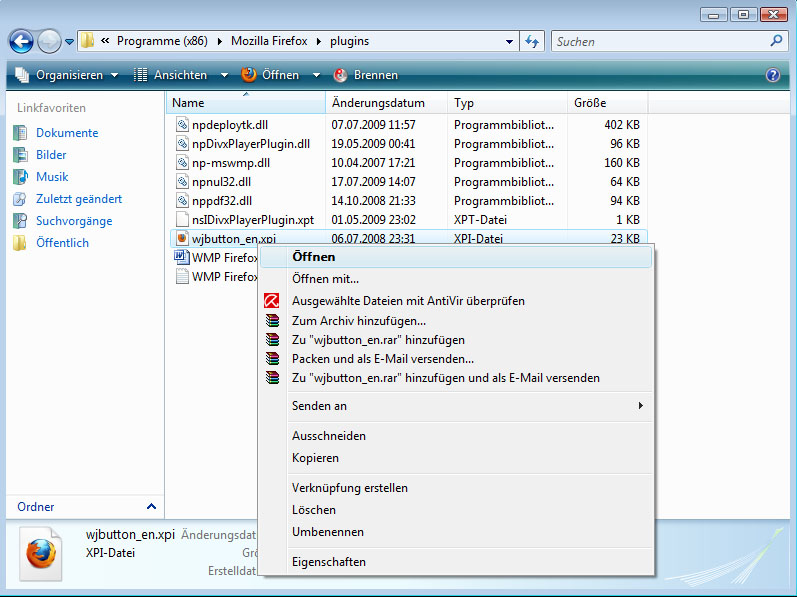
Task: Sort by Änderungsdatum column header
Action: click(x=386, y=103)
